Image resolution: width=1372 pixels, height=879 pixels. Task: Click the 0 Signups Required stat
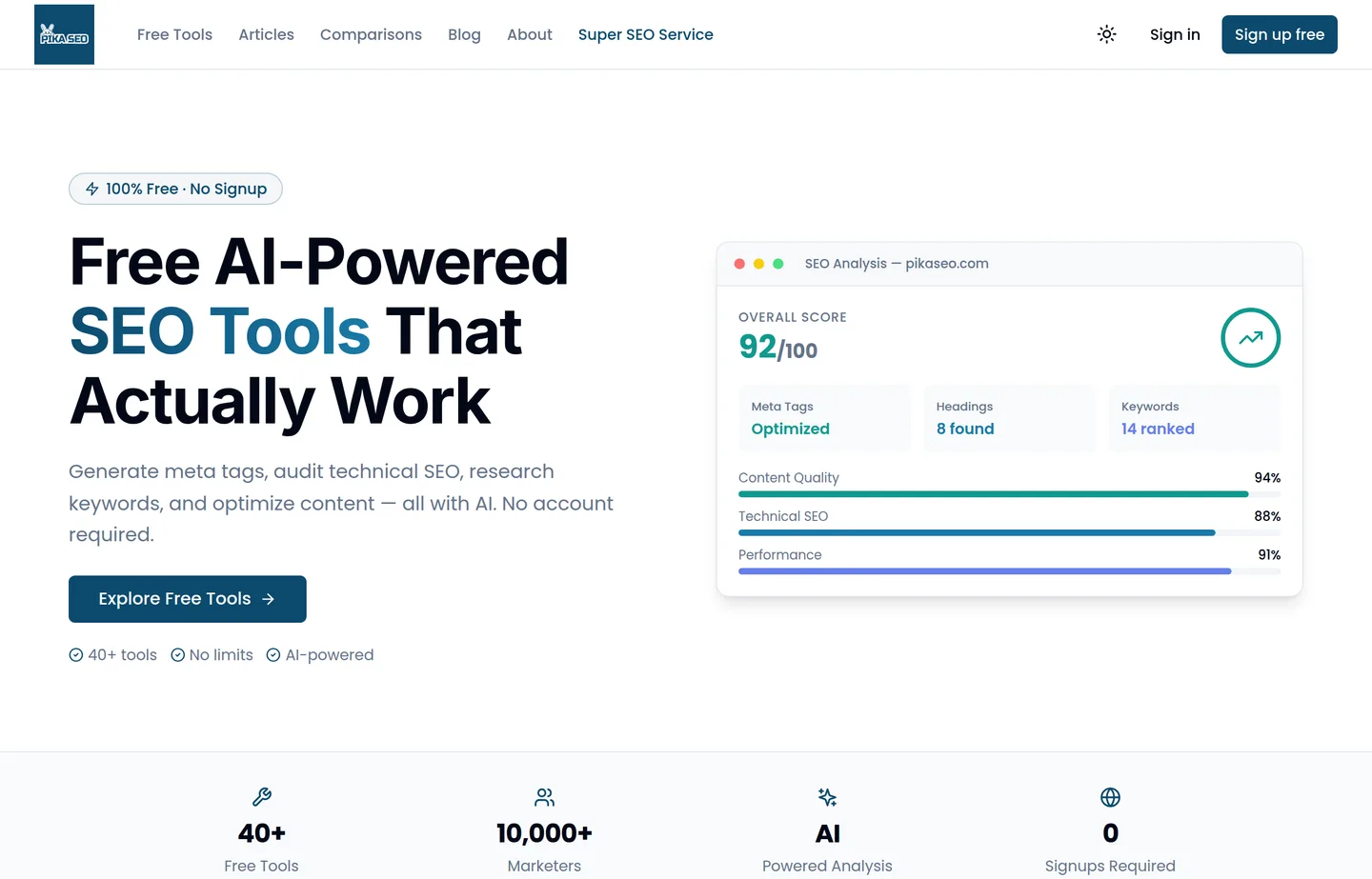click(1110, 830)
